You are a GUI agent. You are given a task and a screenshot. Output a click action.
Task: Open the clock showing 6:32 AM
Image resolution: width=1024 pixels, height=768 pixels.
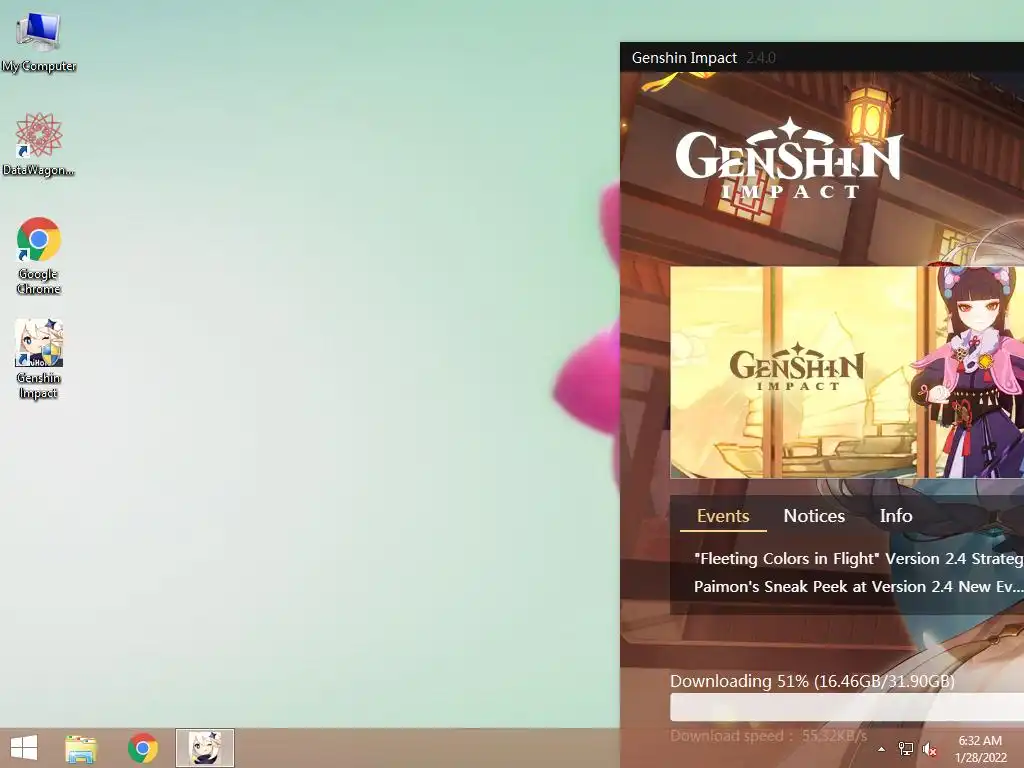(x=980, y=749)
